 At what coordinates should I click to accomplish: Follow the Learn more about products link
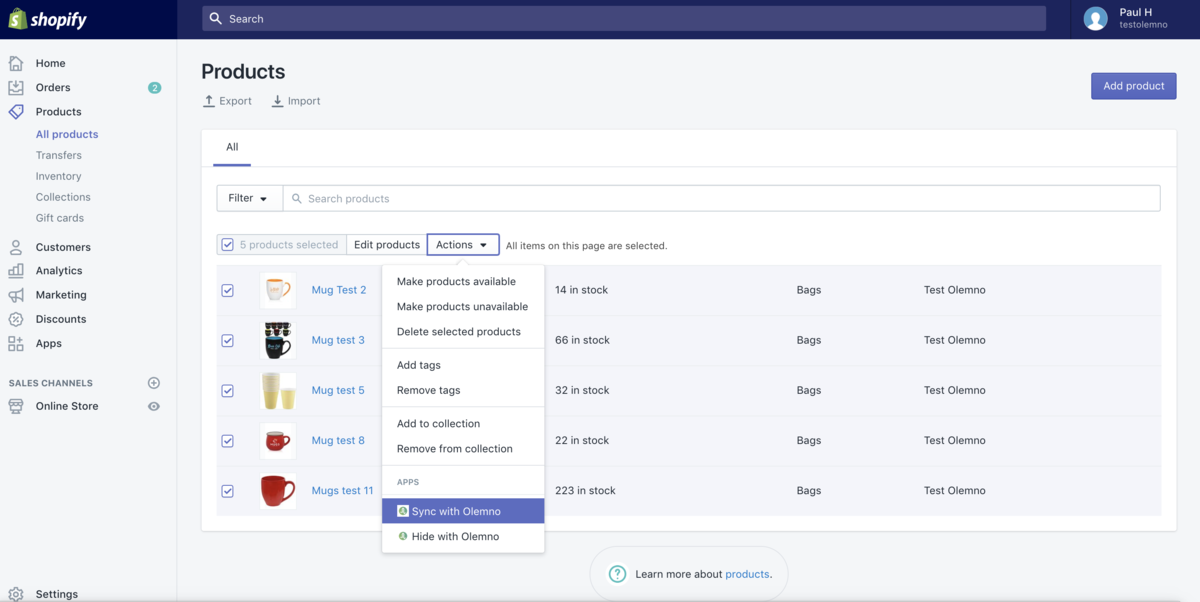coord(747,574)
